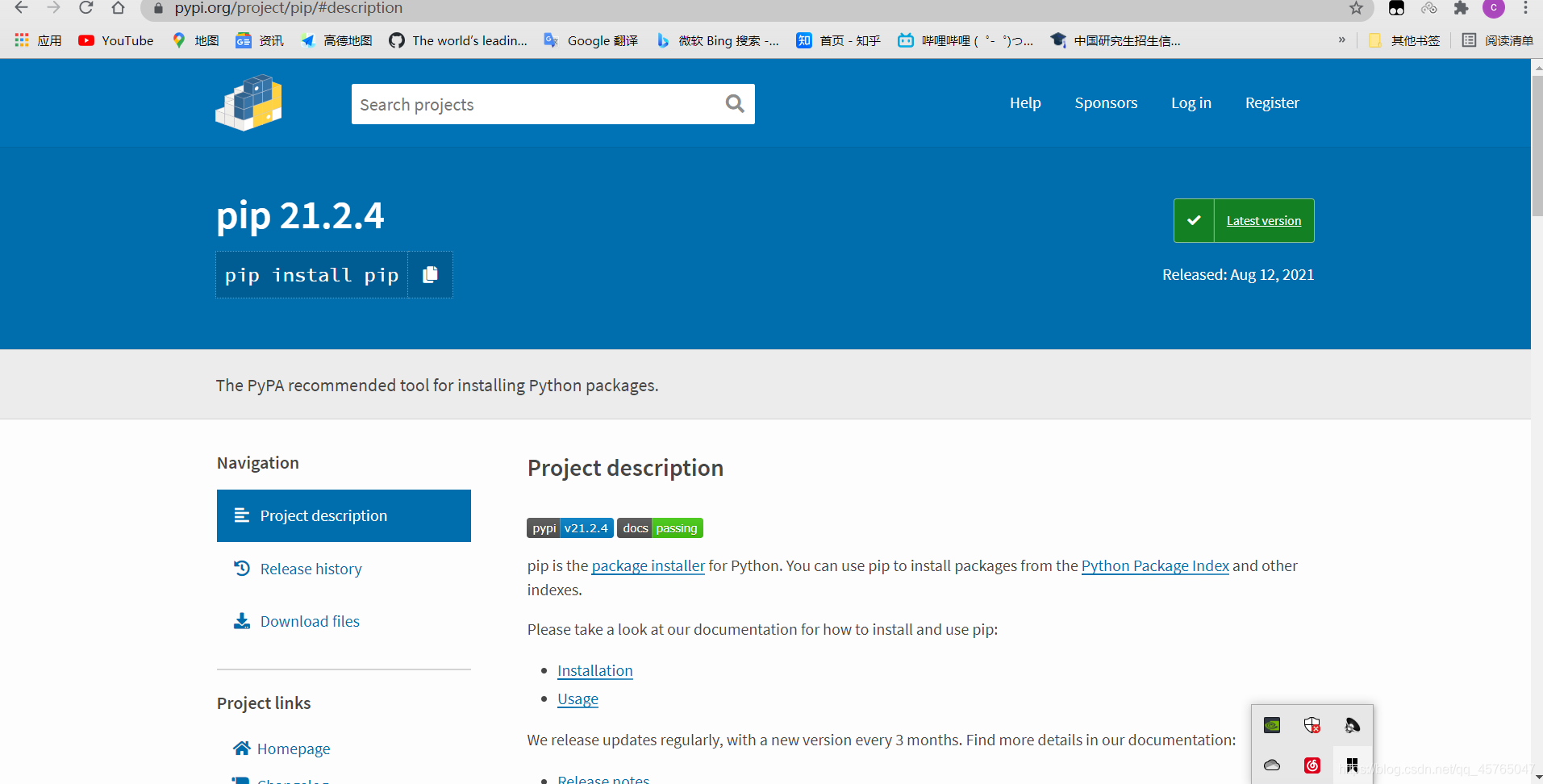This screenshot has width=1543, height=784.
Task: Open the 微软 Bing 搜索 bookmark
Action: click(718, 40)
